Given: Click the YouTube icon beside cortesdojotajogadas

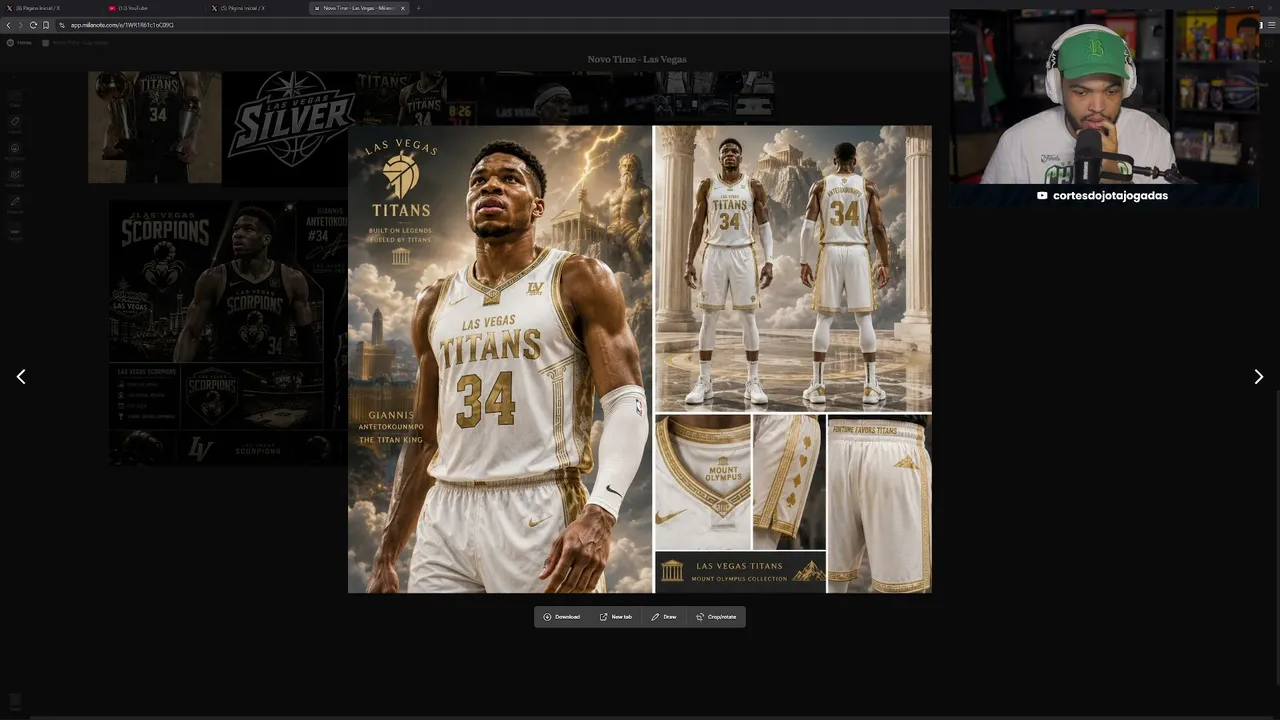Looking at the screenshot, I should pos(1042,196).
